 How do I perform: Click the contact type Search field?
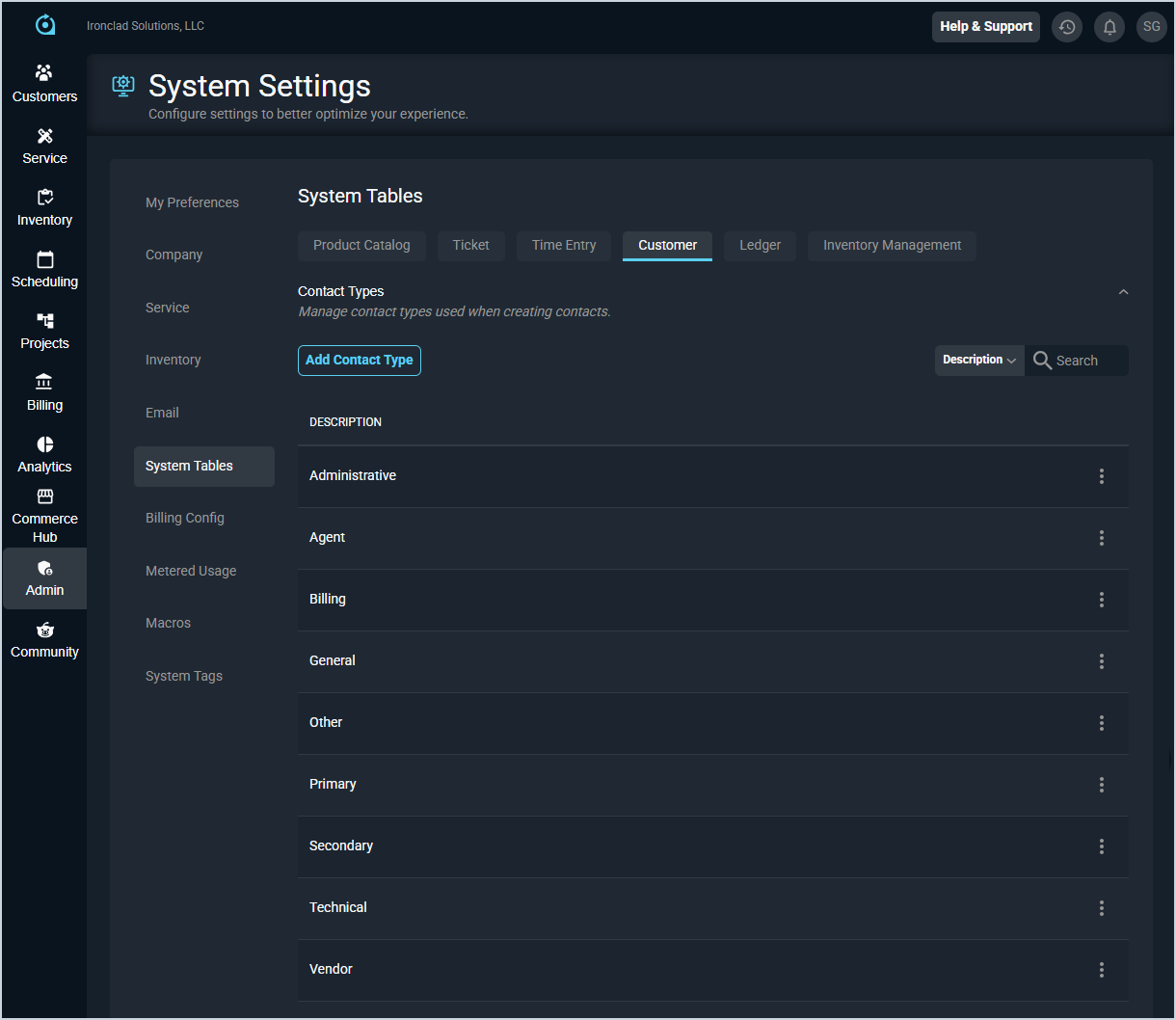[x=1085, y=361]
